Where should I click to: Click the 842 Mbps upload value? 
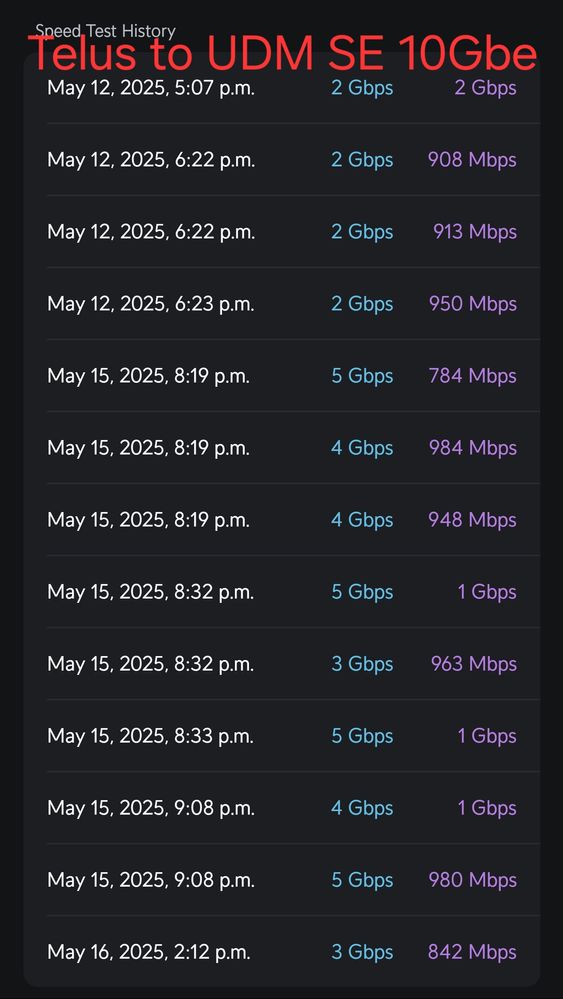(x=472, y=952)
